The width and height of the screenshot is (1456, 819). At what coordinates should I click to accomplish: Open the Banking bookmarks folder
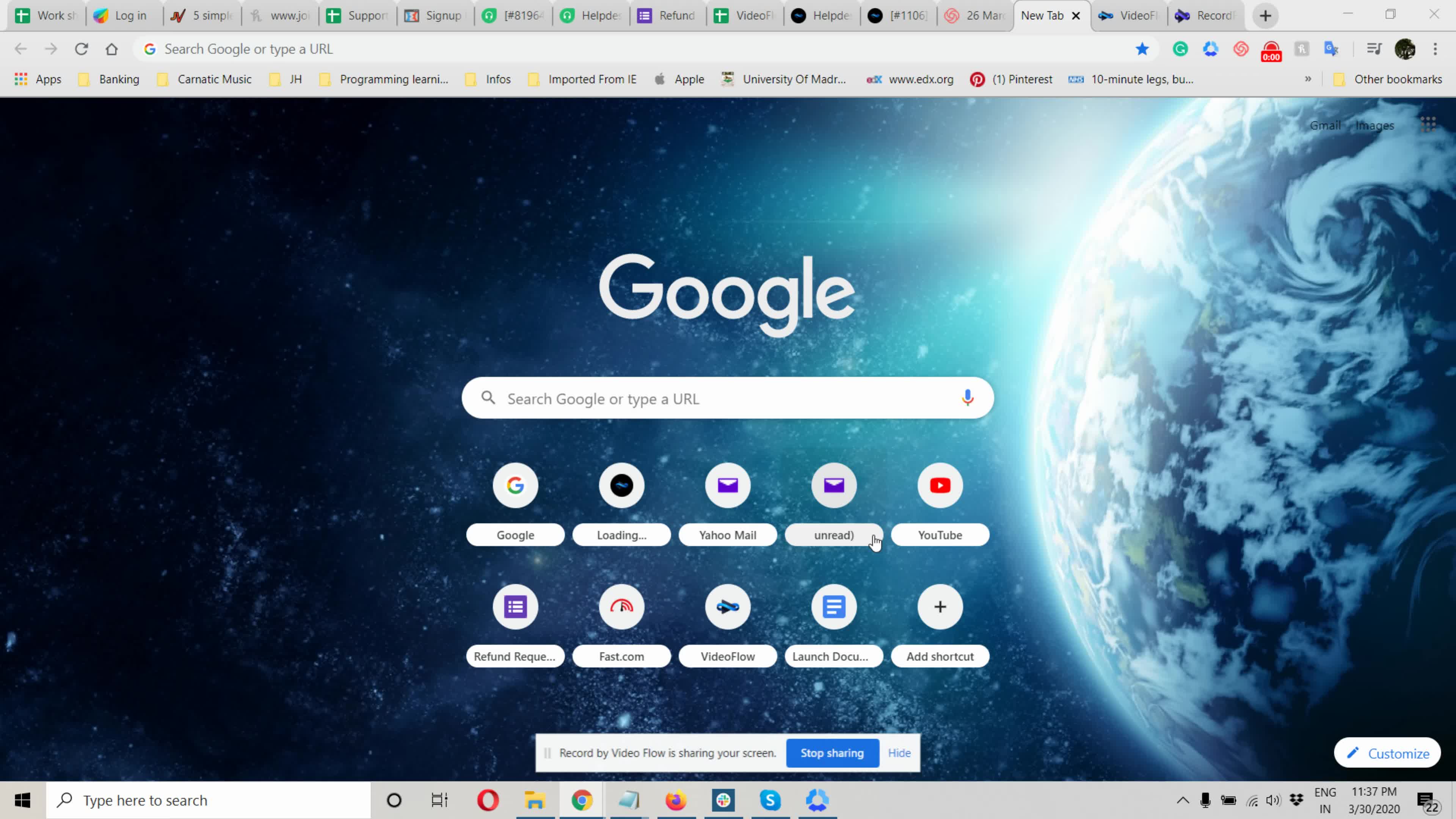[109, 79]
